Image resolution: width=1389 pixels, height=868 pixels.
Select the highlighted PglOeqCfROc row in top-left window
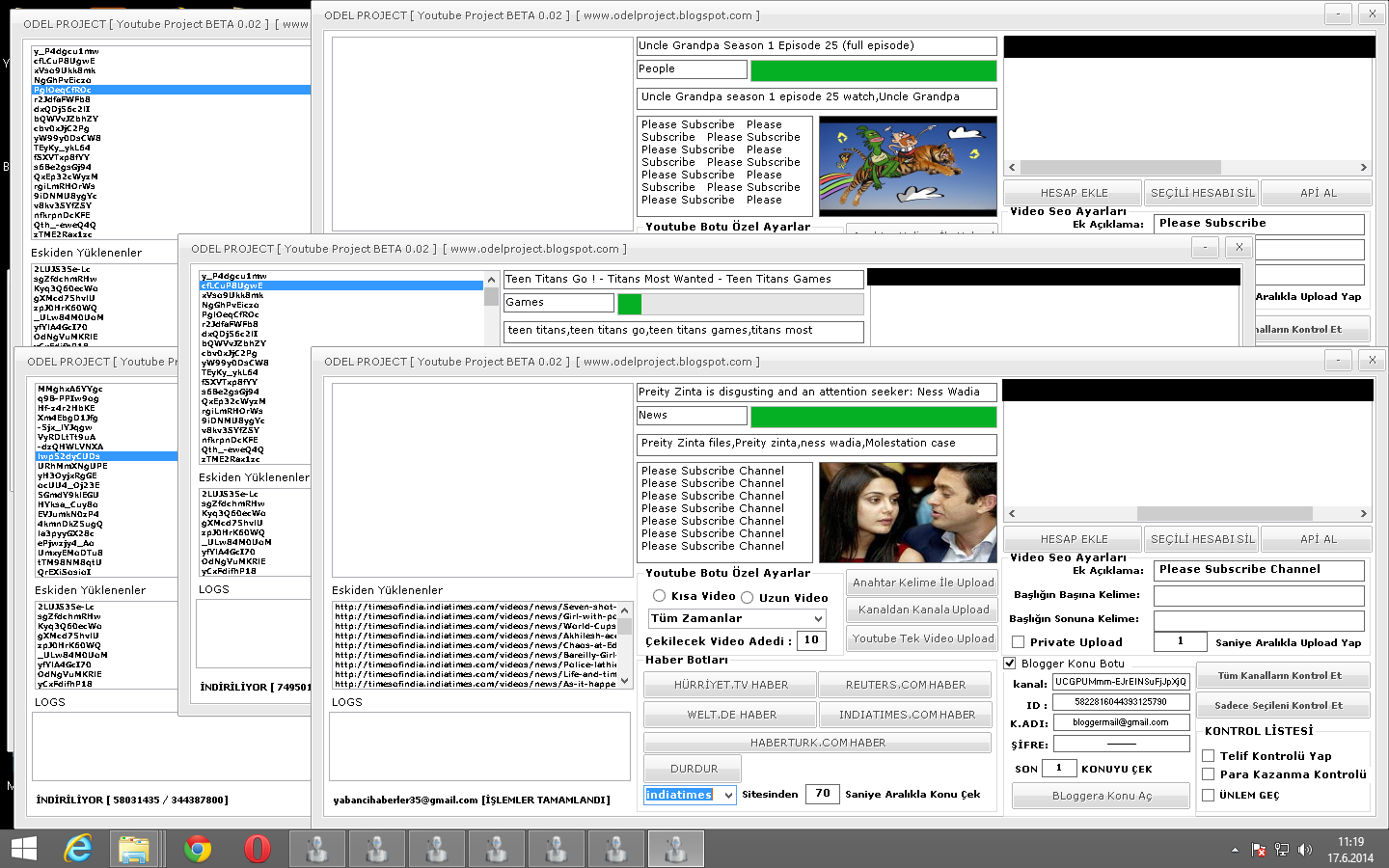172,90
